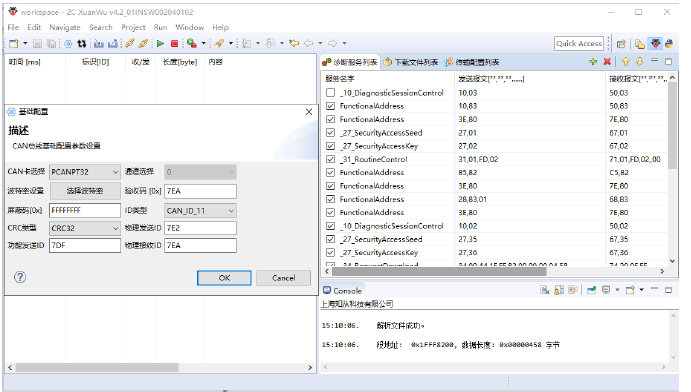This screenshot has height=392, width=691.
Task: Open the Navigate menu
Action: [65, 27]
